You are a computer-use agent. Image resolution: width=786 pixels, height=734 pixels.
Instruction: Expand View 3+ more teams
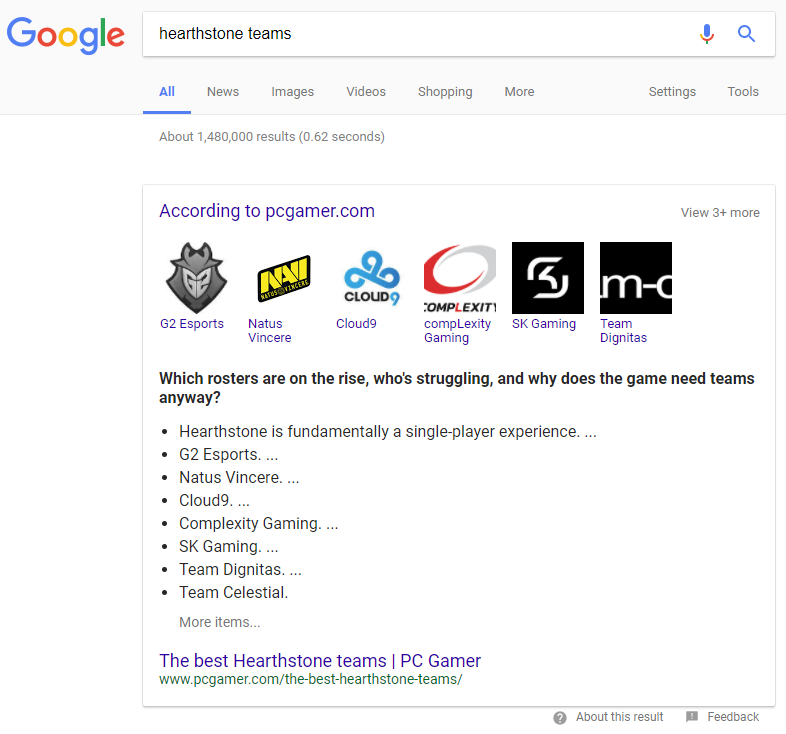coord(720,212)
